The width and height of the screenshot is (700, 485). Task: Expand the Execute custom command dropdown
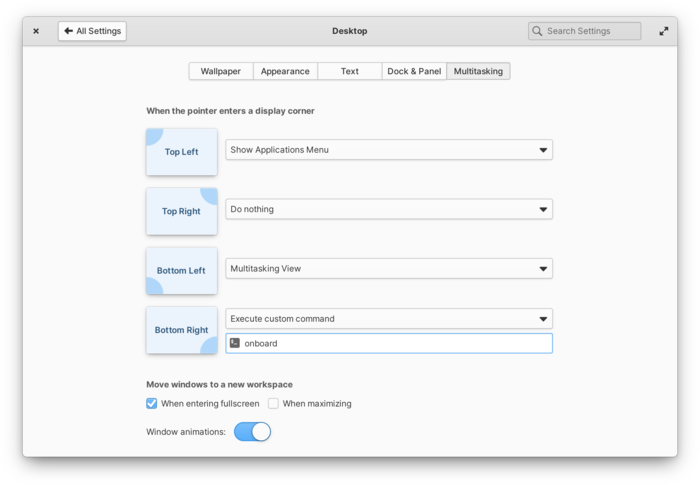388,319
